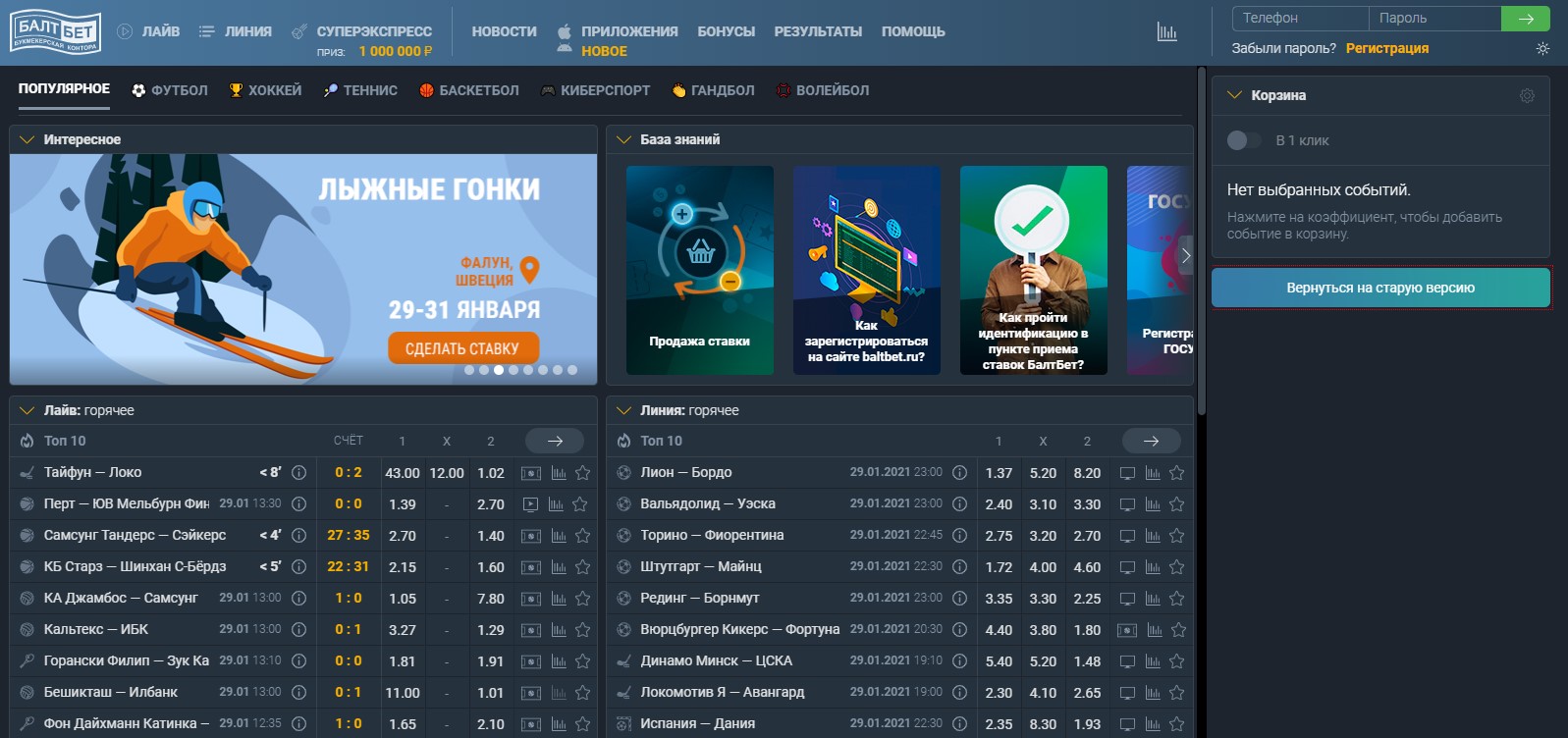Select the ХОККЕЙ tab

265,90
